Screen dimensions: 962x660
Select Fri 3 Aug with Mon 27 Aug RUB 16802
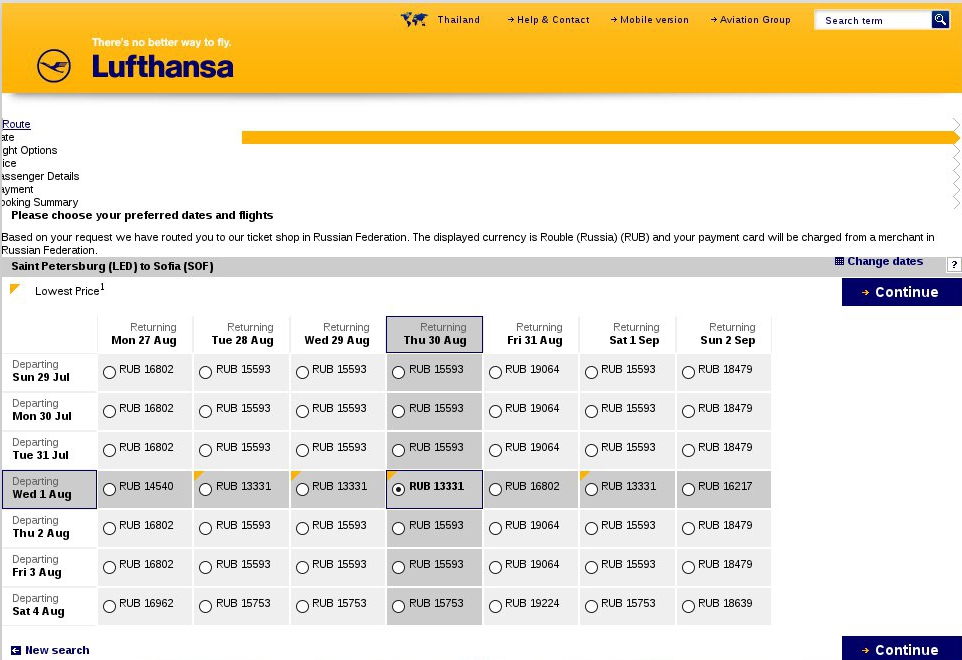(x=109, y=568)
